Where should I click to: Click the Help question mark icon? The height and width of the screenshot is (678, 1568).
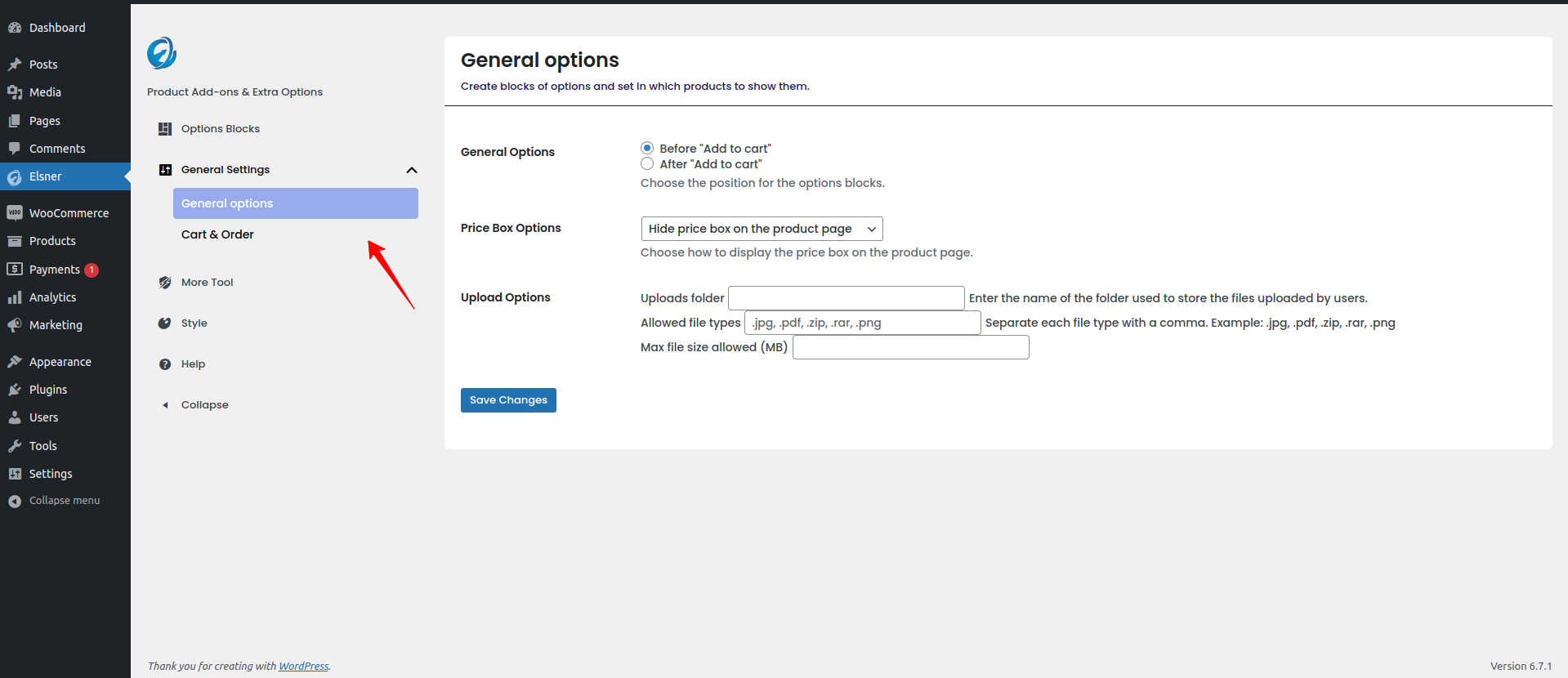click(x=165, y=364)
